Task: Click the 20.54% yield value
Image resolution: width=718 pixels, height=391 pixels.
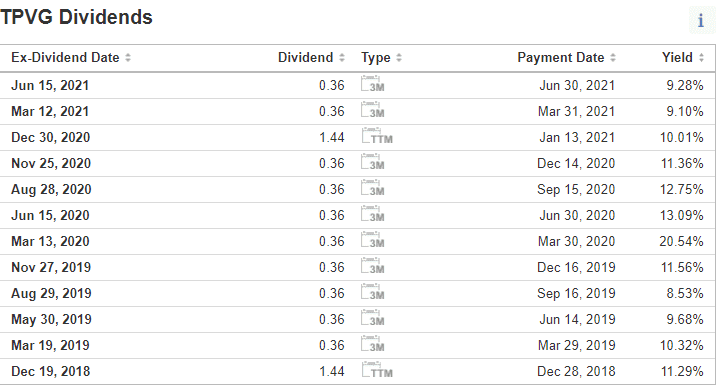Action: pos(681,242)
